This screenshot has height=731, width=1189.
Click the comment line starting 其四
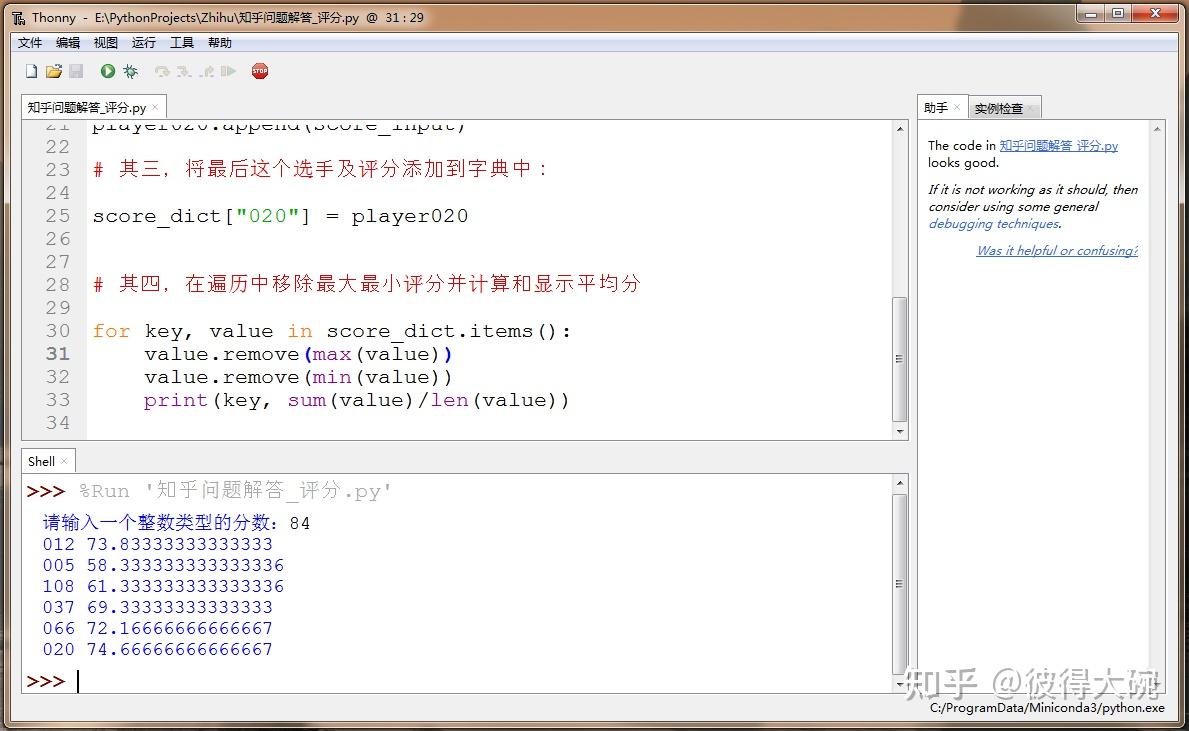coord(367,284)
